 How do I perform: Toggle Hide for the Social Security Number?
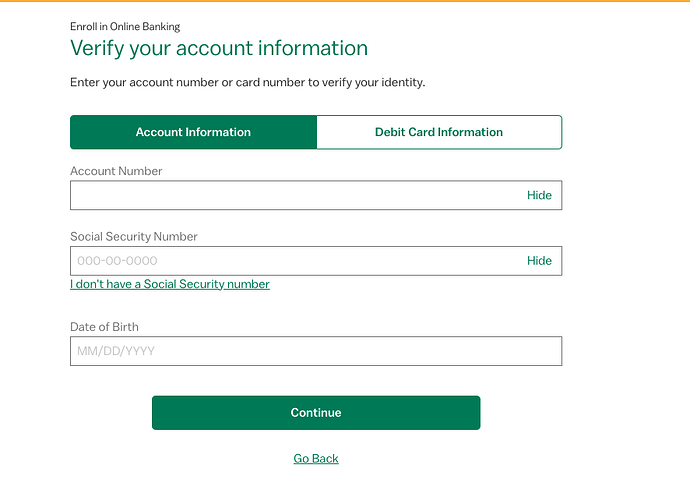tap(539, 261)
